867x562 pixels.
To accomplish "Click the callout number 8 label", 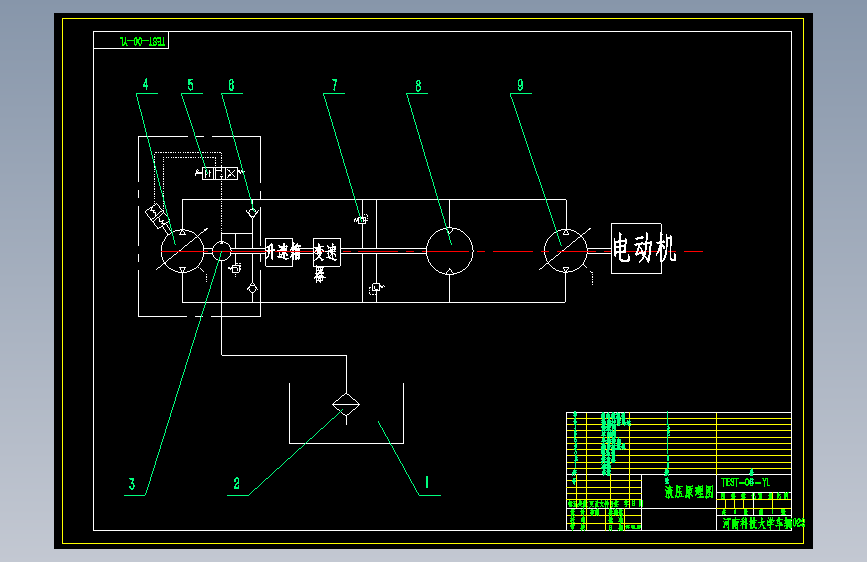I will click(x=418, y=86).
